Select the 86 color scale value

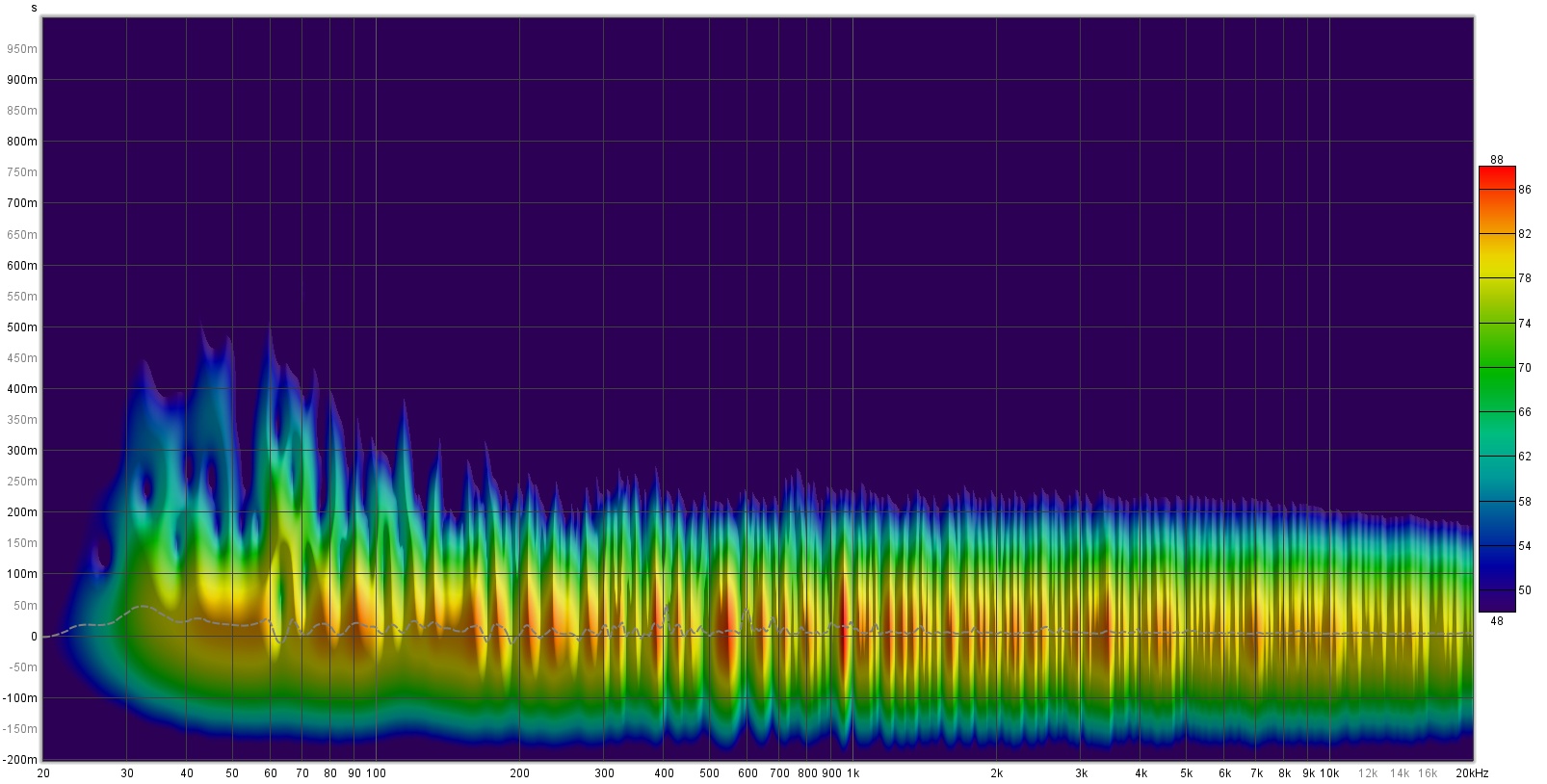tap(1525, 190)
